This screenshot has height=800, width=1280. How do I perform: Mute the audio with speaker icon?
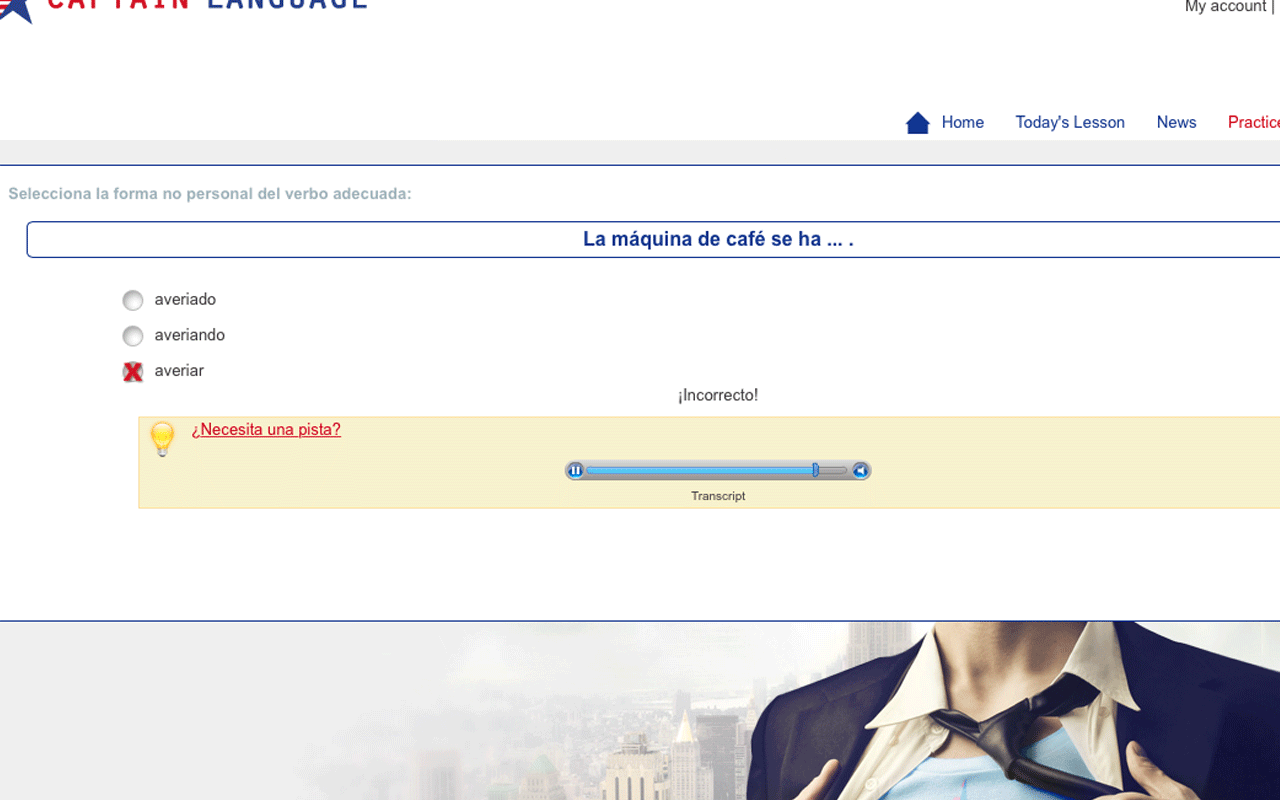point(860,470)
